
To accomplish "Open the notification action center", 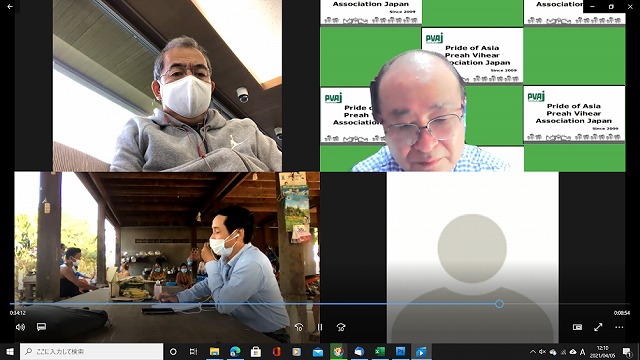I will click(x=627, y=351).
